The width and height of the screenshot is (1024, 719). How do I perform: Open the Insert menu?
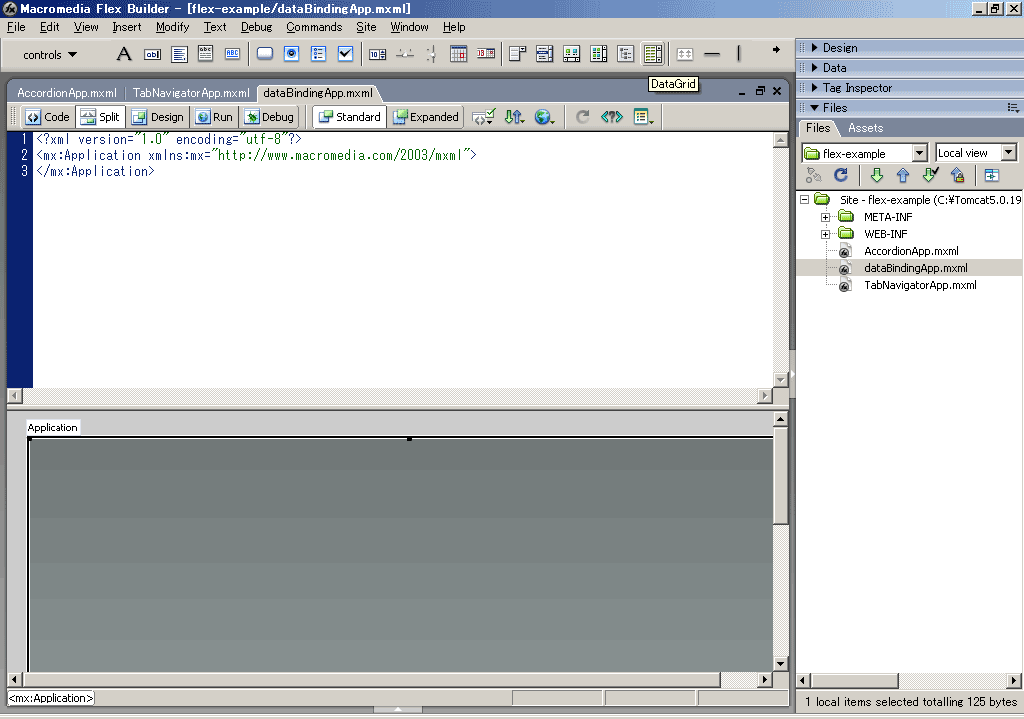pos(127,27)
